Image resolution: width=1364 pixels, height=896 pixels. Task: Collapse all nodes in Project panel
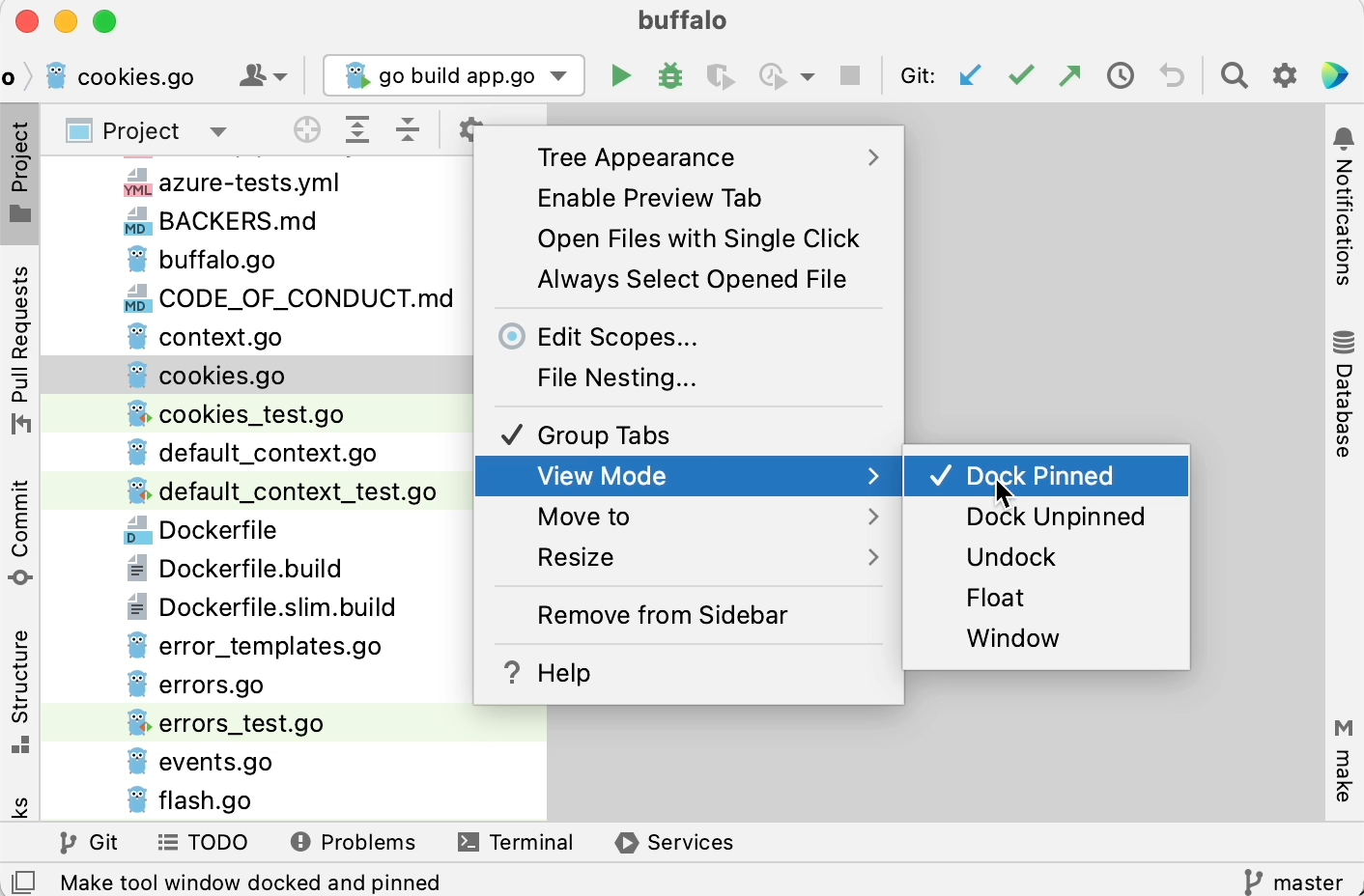coord(409,130)
